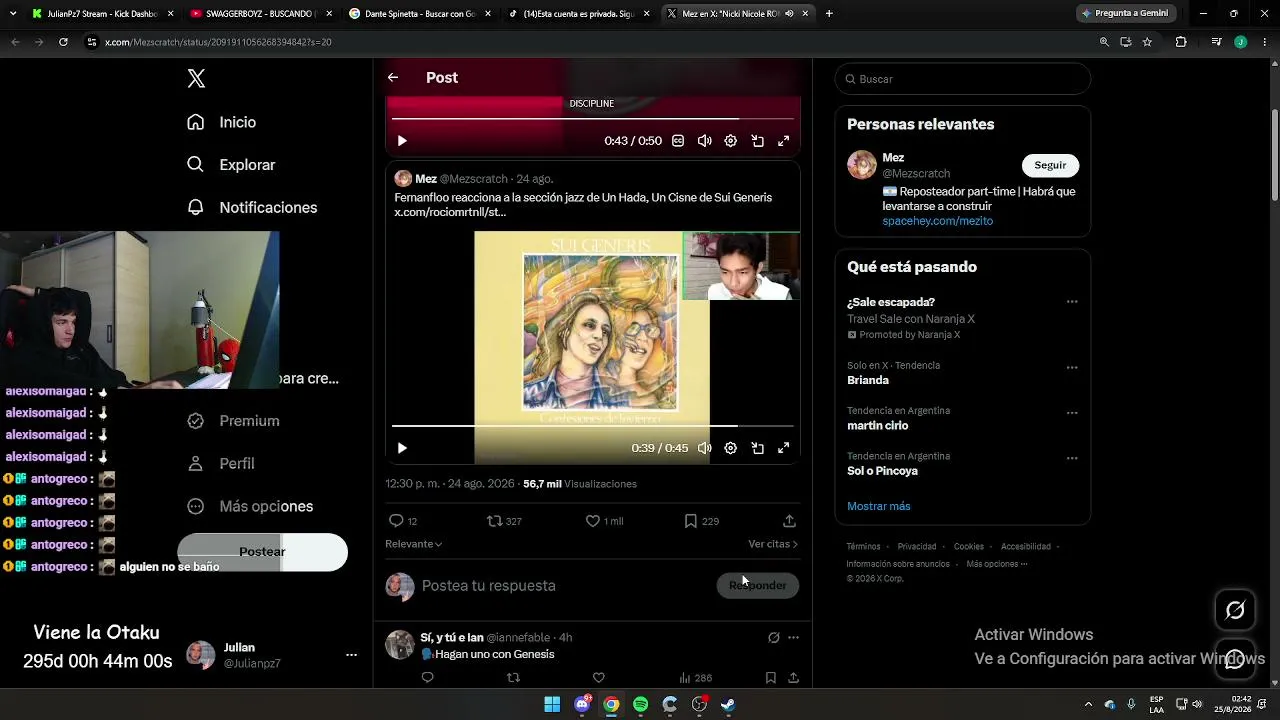This screenshot has height=720, width=1280.
Task: Mute the Sui Generis video
Action: click(x=704, y=448)
